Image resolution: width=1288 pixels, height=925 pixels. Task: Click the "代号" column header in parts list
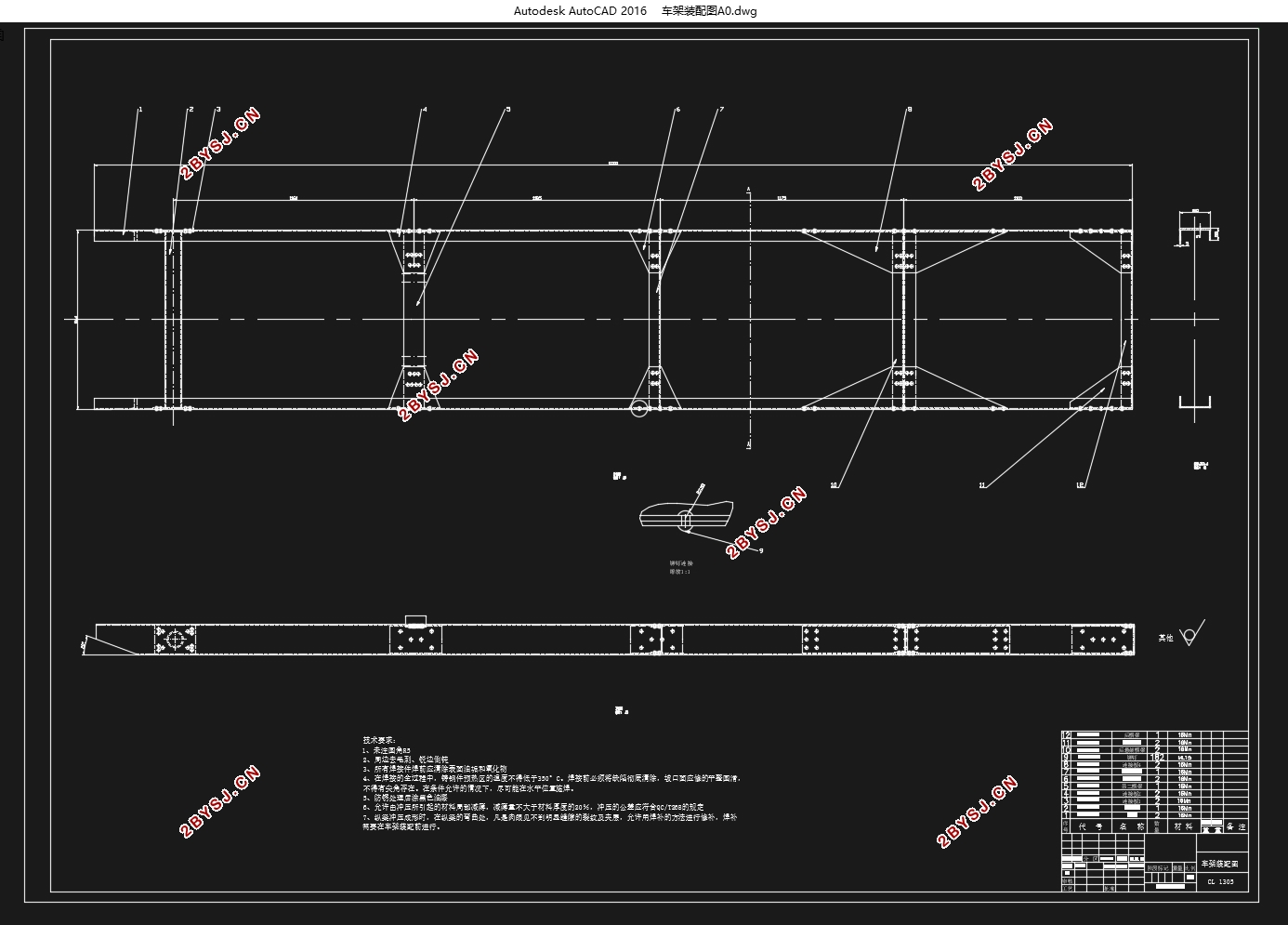point(1091,826)
